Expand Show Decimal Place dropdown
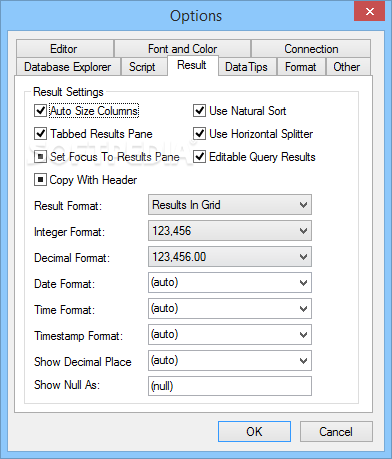The width and height of the screenshot is (392, 459). 230,361
